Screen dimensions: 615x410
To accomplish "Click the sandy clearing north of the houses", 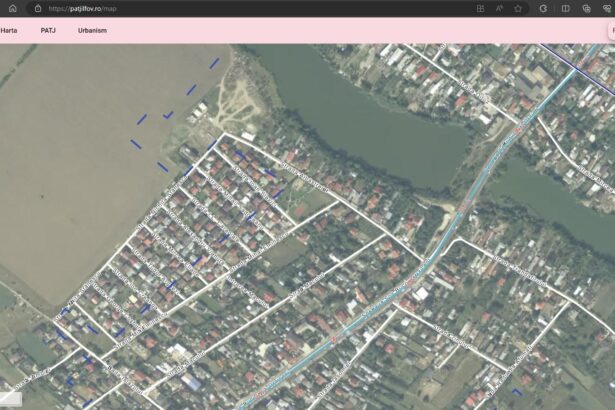I will 238,98.
